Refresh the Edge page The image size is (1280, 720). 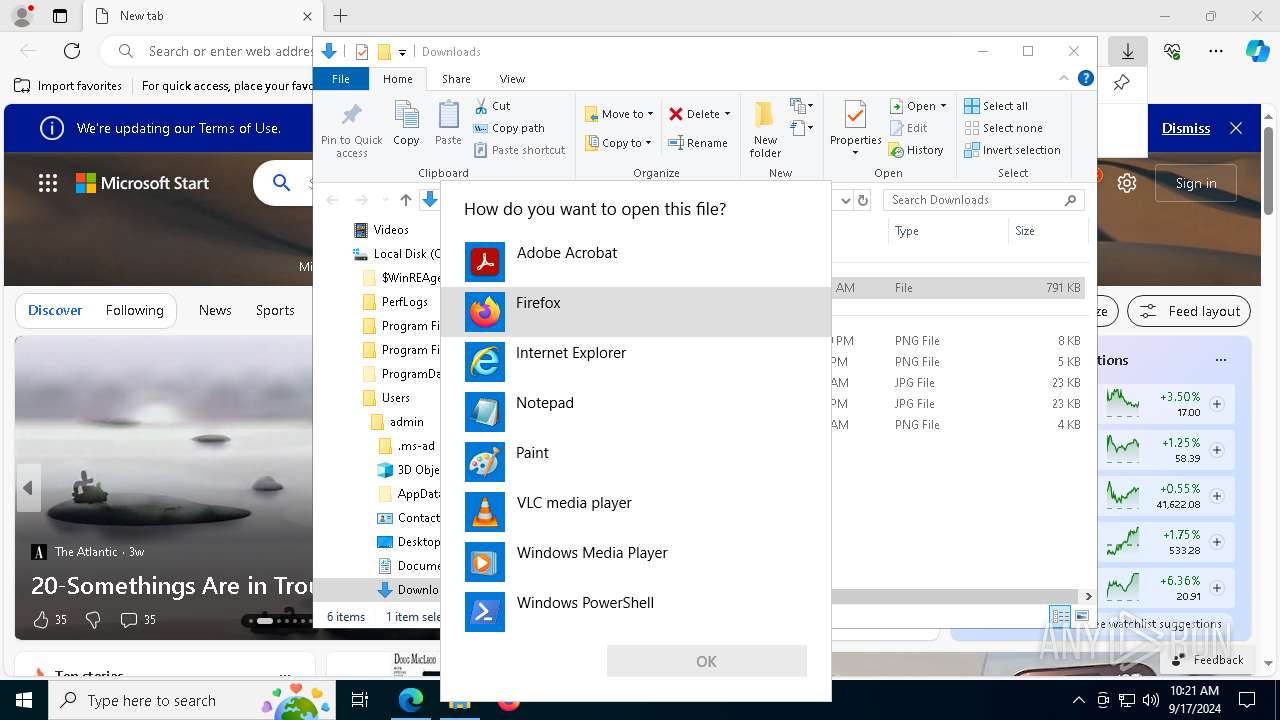(72, 51)
